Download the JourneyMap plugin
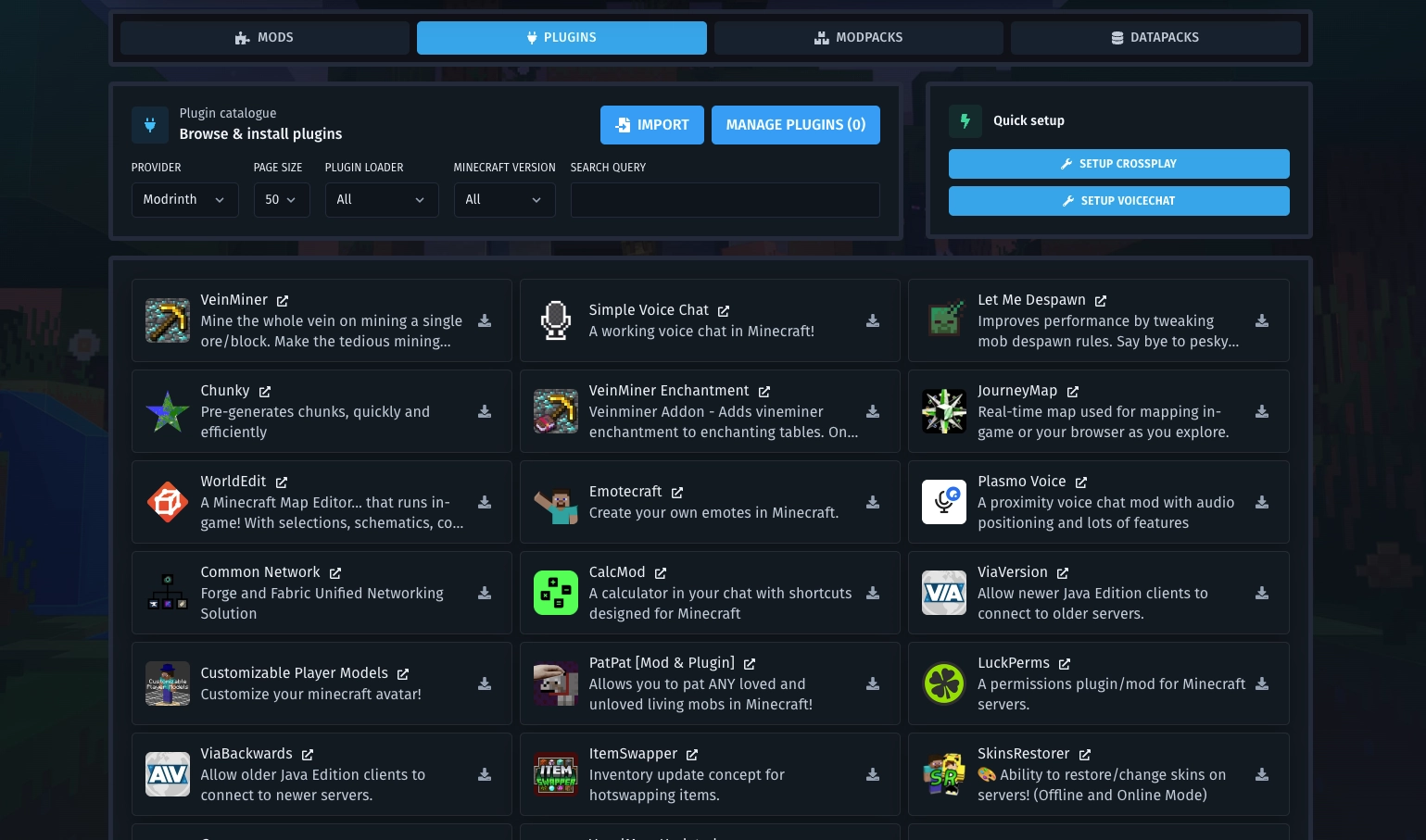Viewport: 1426px width, 840px height. (1262, 411)
